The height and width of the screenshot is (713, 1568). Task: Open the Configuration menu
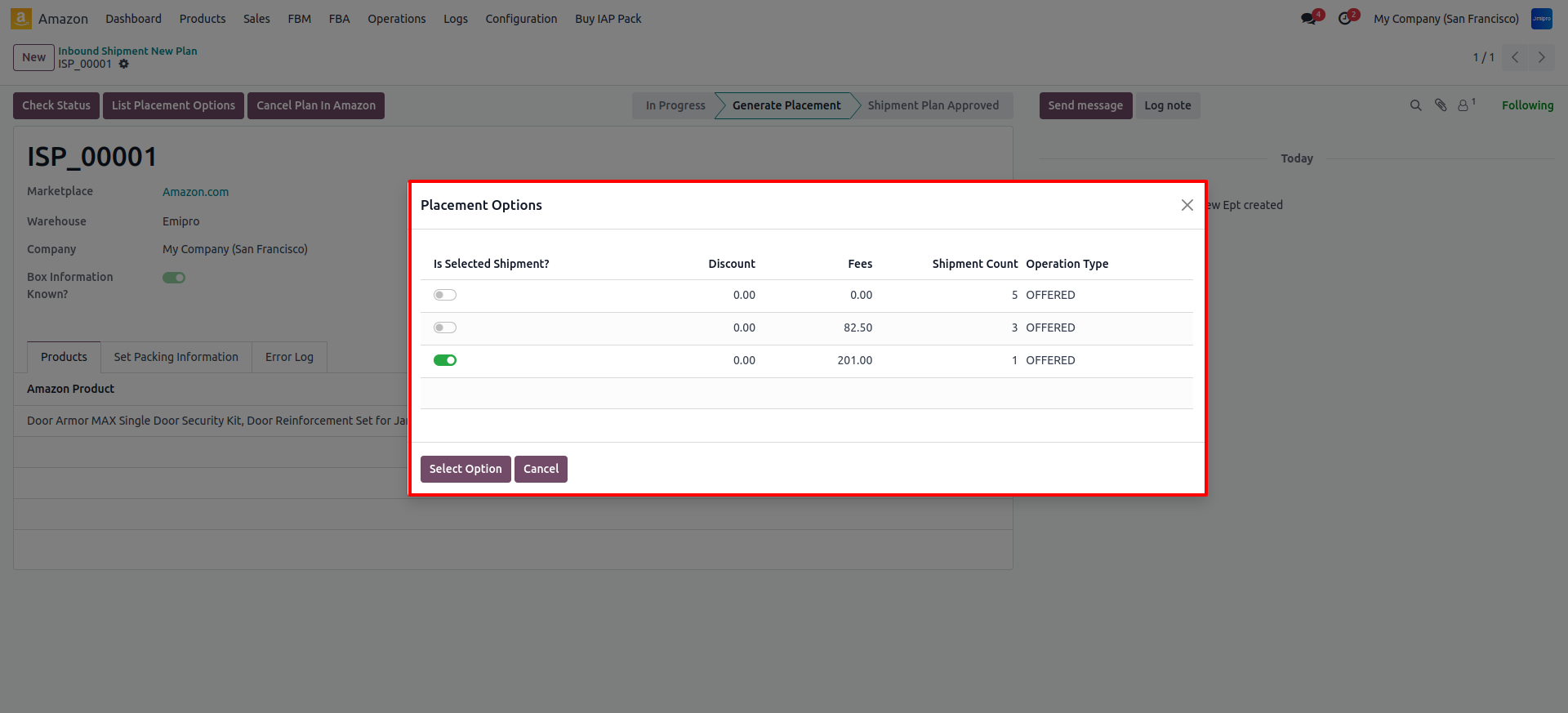pos(521,19)
